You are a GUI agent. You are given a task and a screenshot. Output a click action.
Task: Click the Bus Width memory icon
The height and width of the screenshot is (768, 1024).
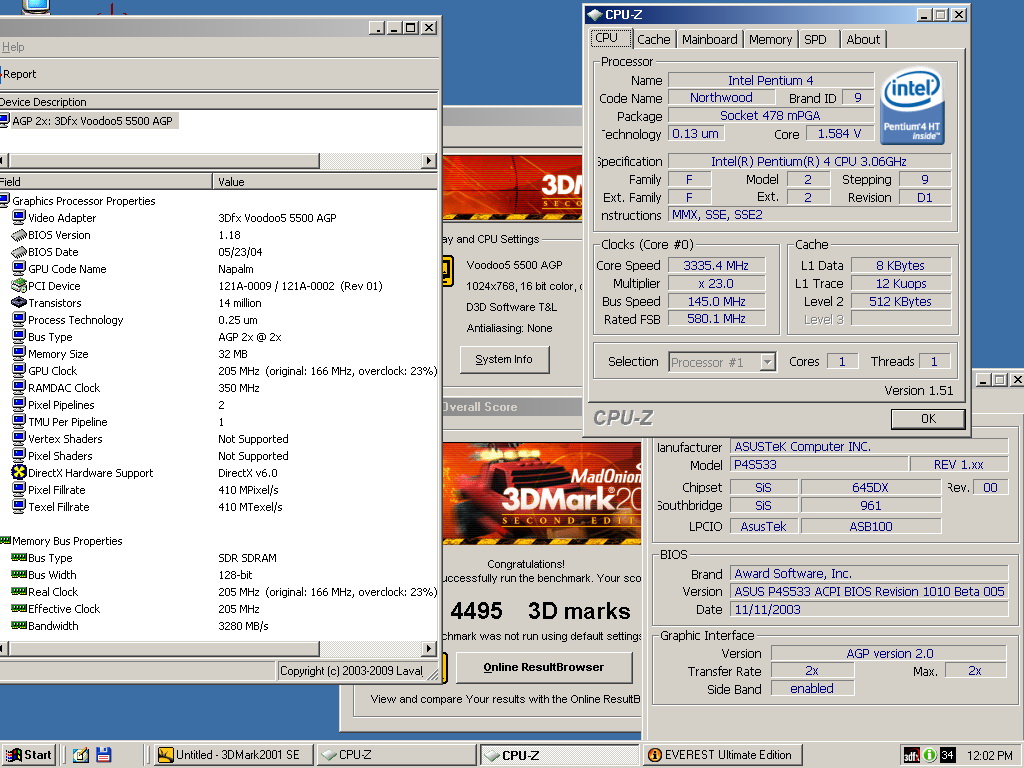[x=19, y=575]
